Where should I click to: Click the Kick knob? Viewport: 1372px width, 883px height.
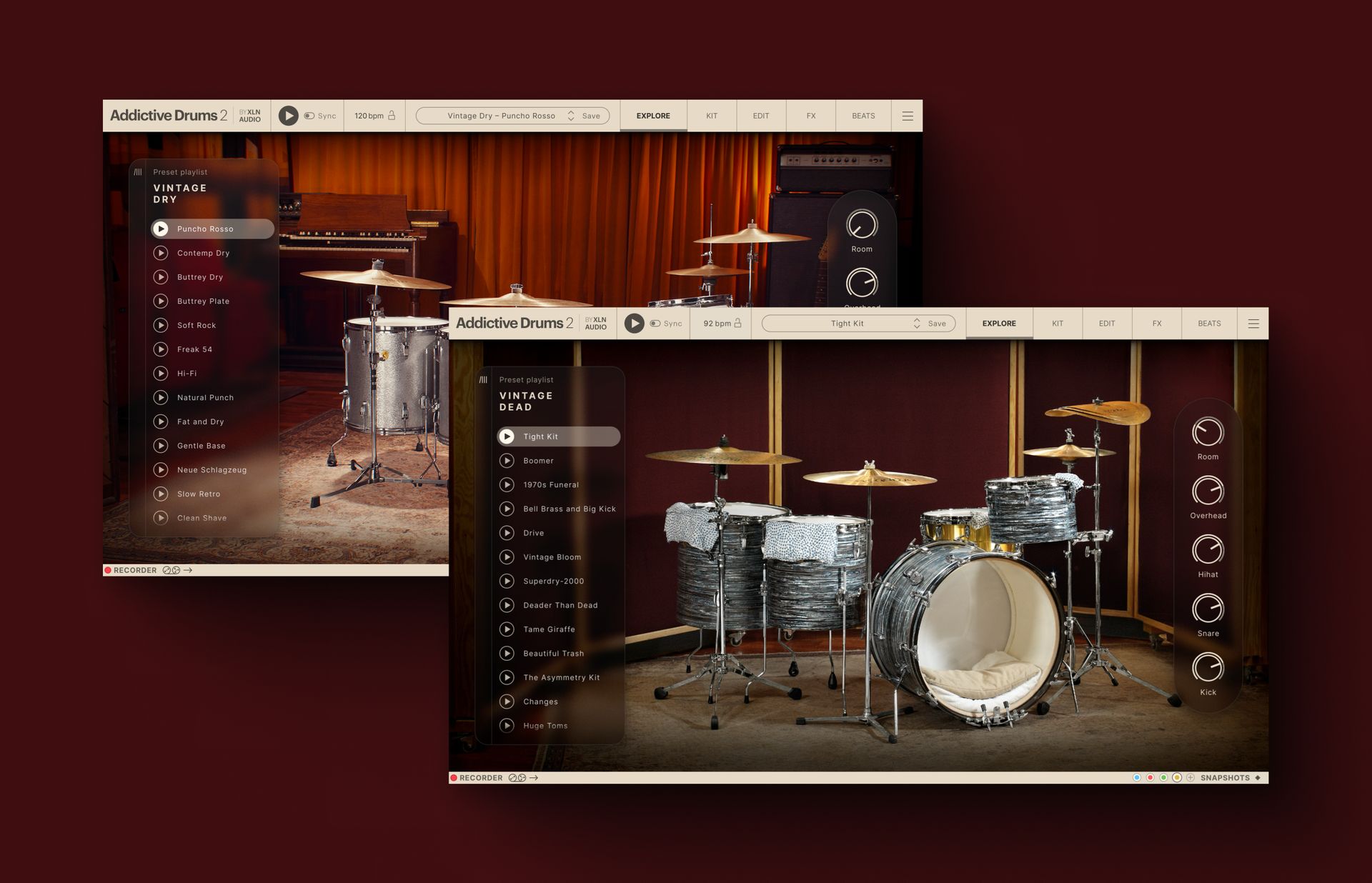pos(1208,668)
